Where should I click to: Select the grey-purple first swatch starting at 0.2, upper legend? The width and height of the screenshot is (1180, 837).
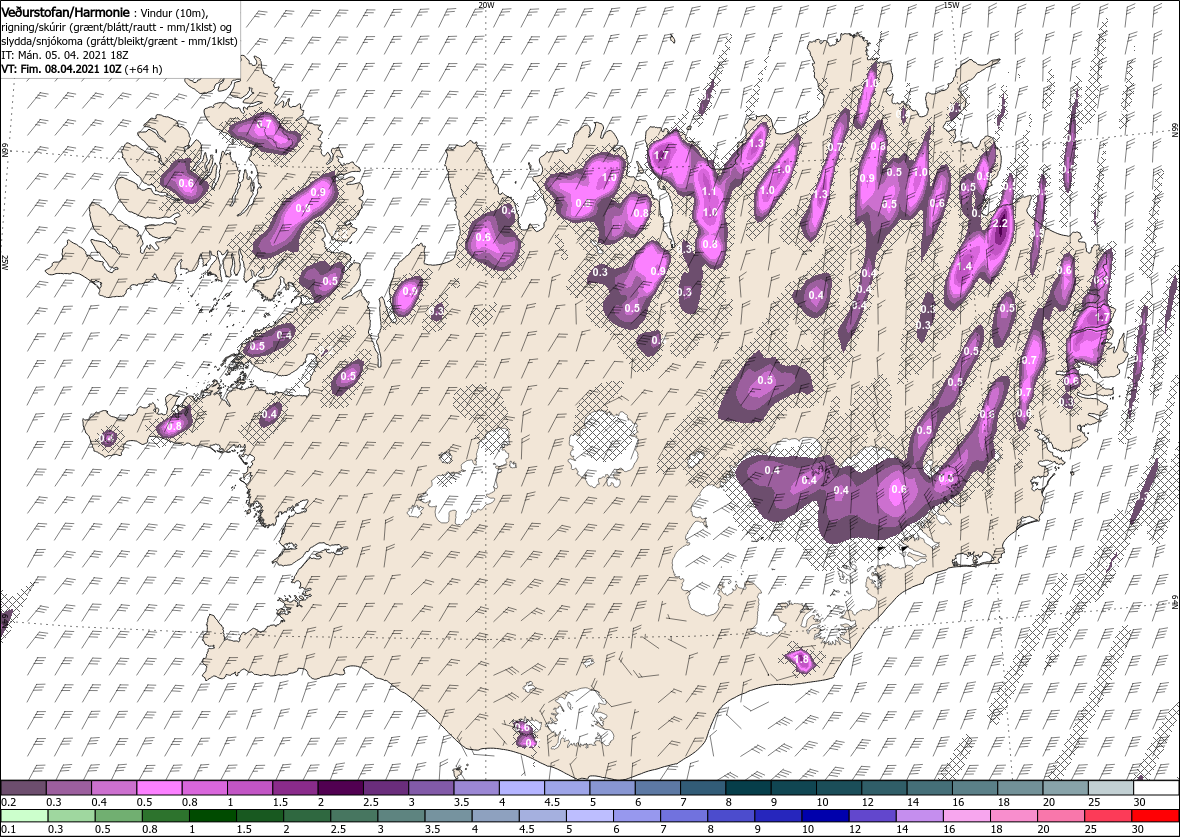(x=24, y=788)
